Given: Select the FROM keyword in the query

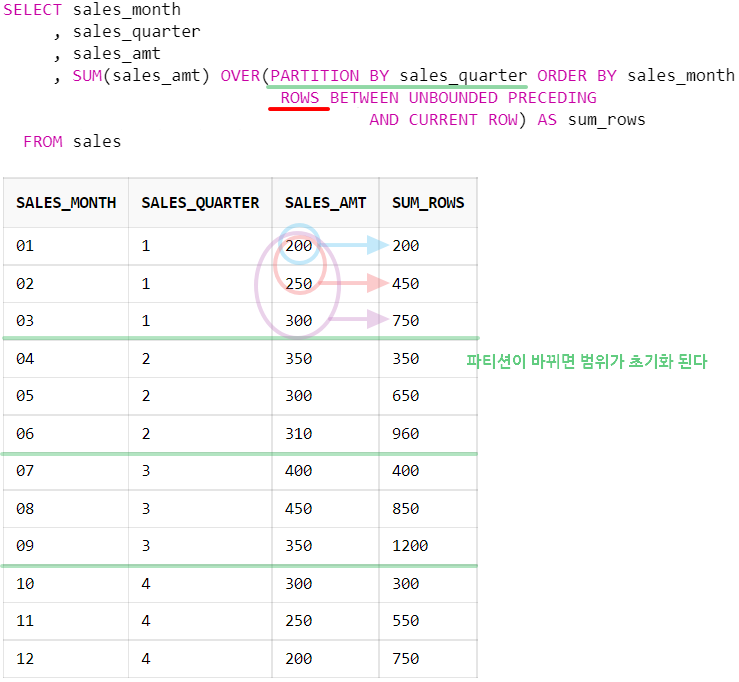Looking at the screenshot, I should pyautogui.click(x=43, y=141).
